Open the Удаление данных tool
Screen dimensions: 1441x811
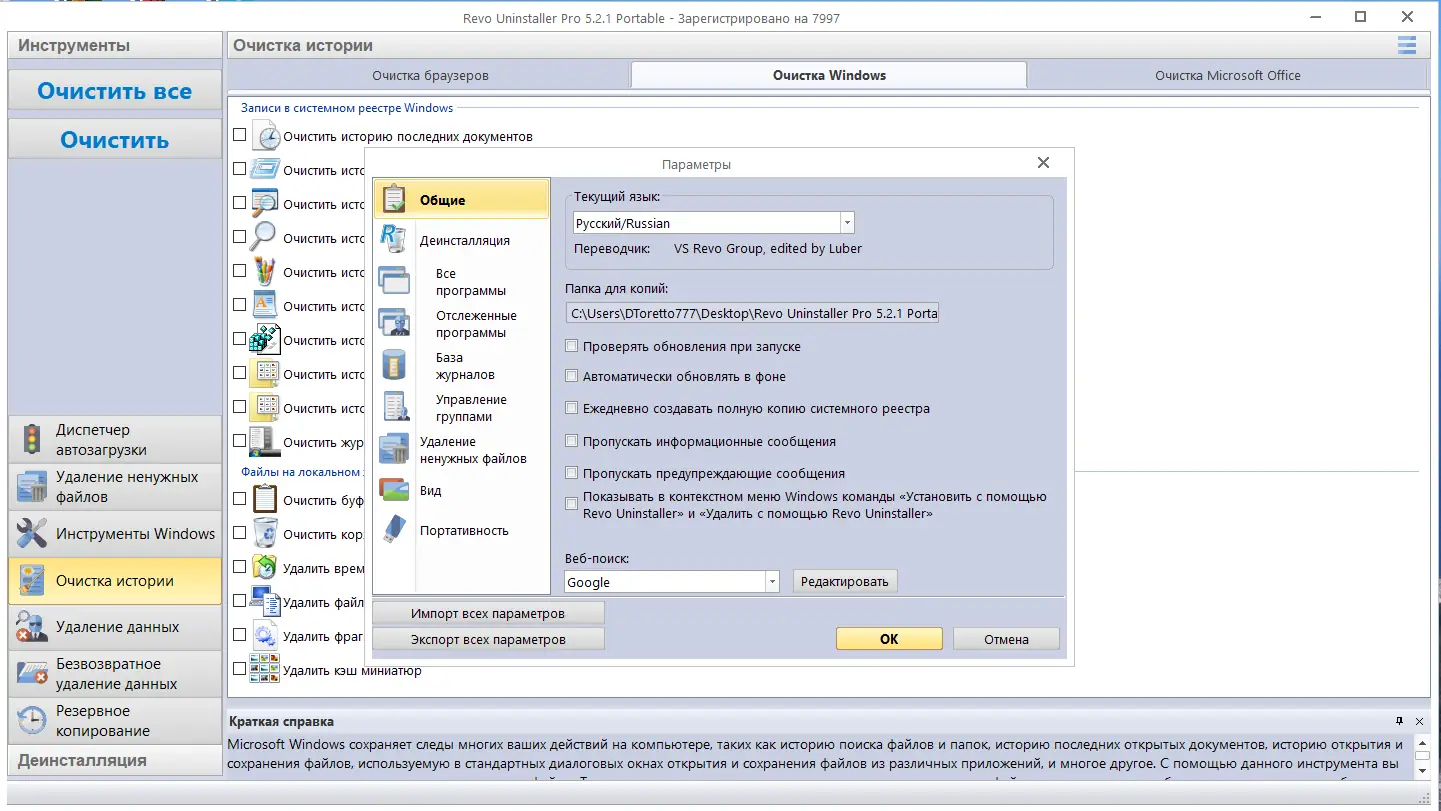pos(114,627)
